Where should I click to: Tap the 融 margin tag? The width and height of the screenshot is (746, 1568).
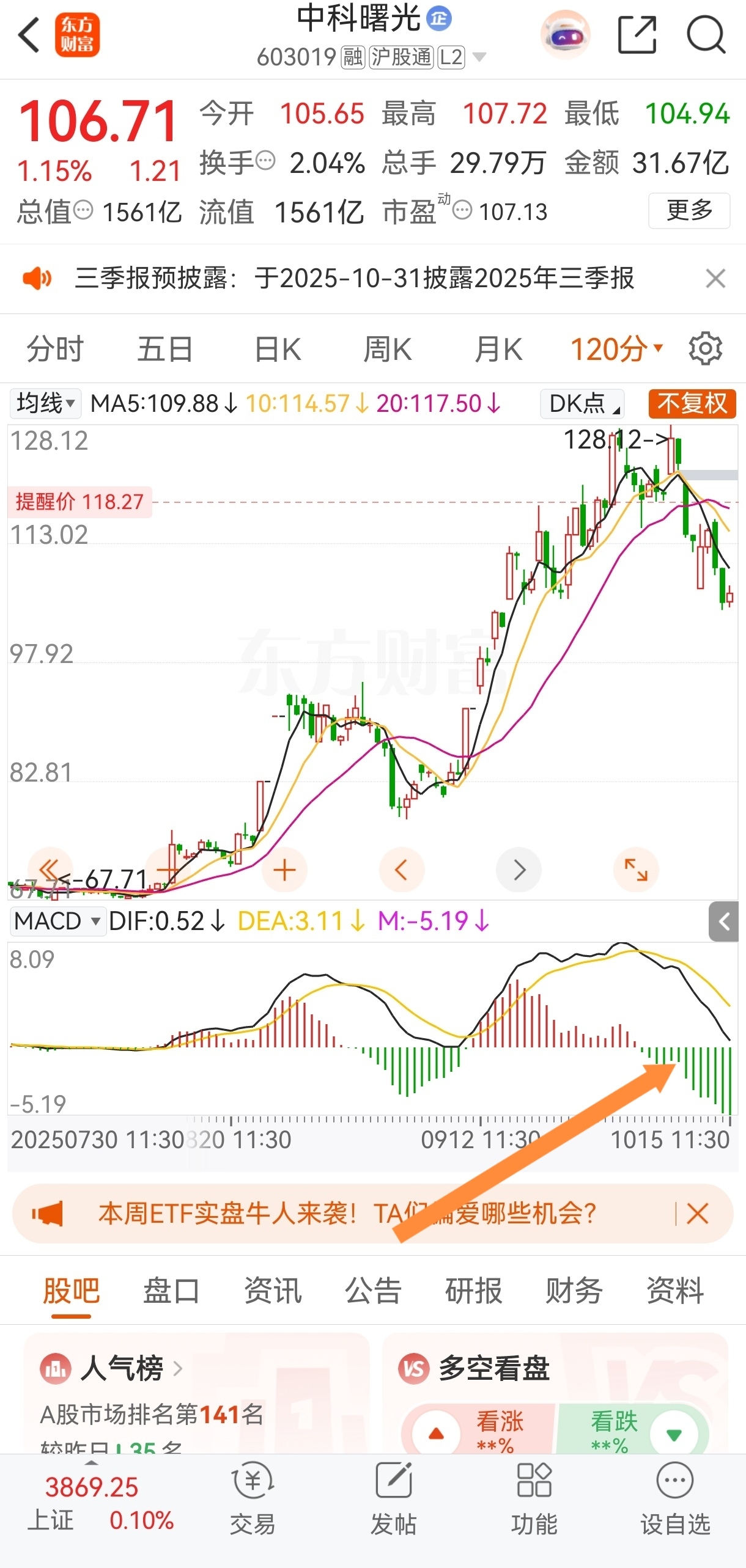tap(353, 57)
